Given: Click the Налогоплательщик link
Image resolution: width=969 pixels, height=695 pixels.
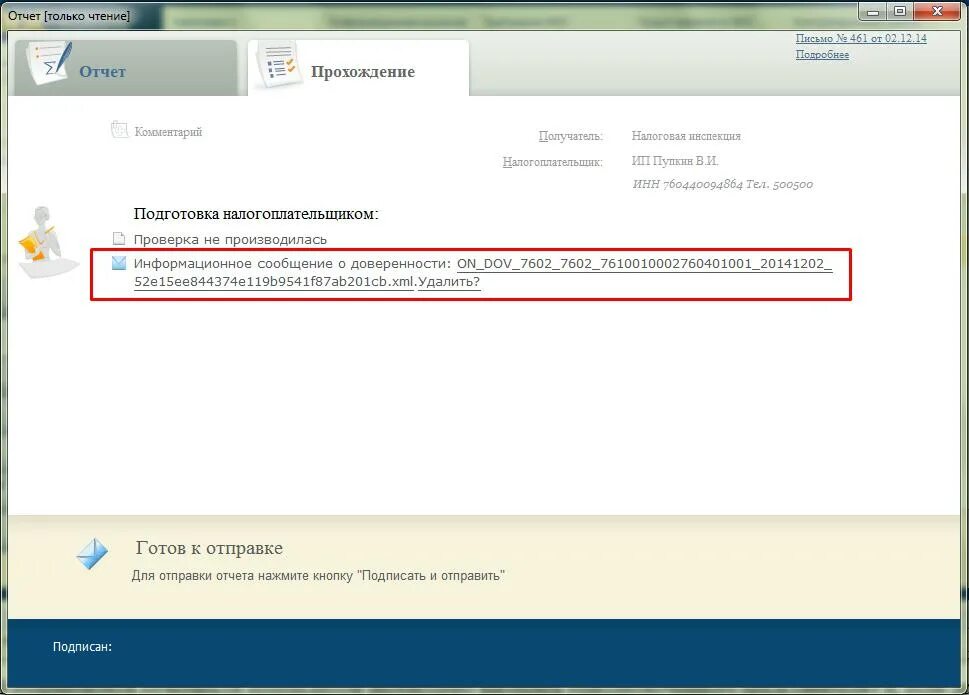Looking at the screenshot, I should 552,162.
